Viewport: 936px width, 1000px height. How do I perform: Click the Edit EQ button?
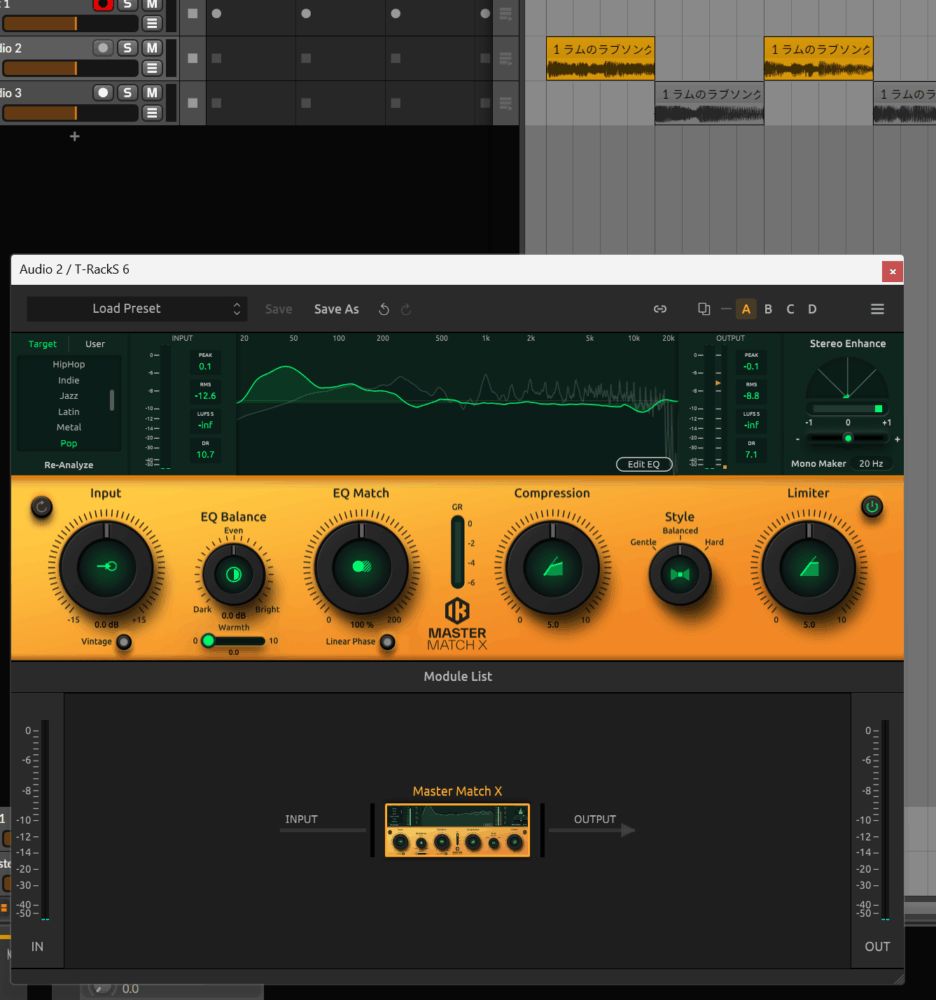coord(644,464)
